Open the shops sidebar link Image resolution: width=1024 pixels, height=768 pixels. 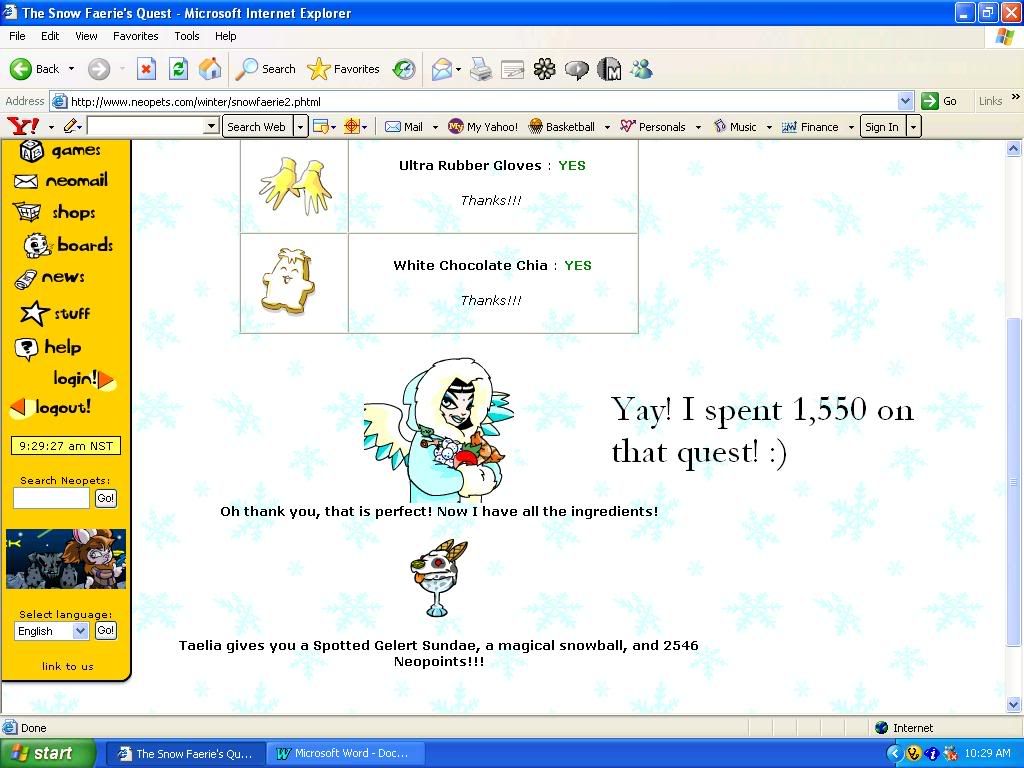click(x=54, y=212)
